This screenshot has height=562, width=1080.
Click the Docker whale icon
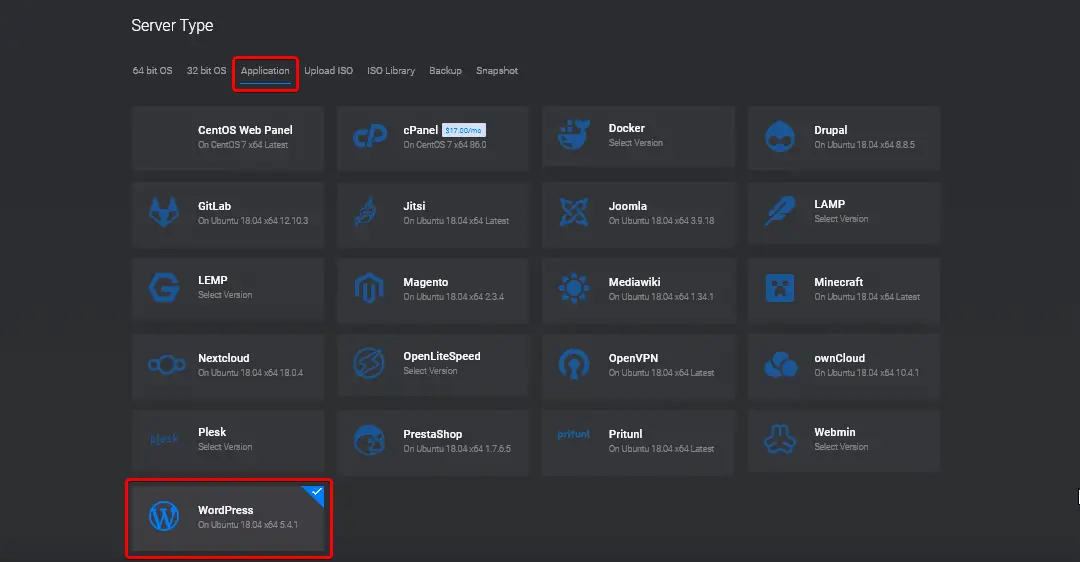coord(574,134)
